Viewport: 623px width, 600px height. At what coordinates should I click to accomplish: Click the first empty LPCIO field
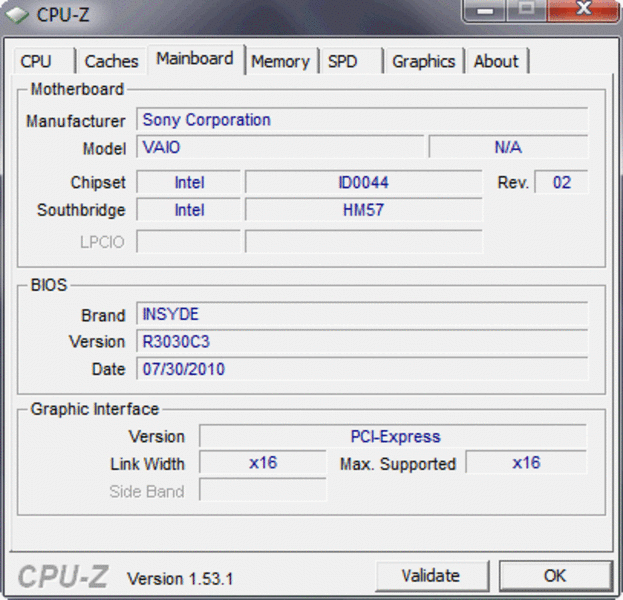click(189, 241)
